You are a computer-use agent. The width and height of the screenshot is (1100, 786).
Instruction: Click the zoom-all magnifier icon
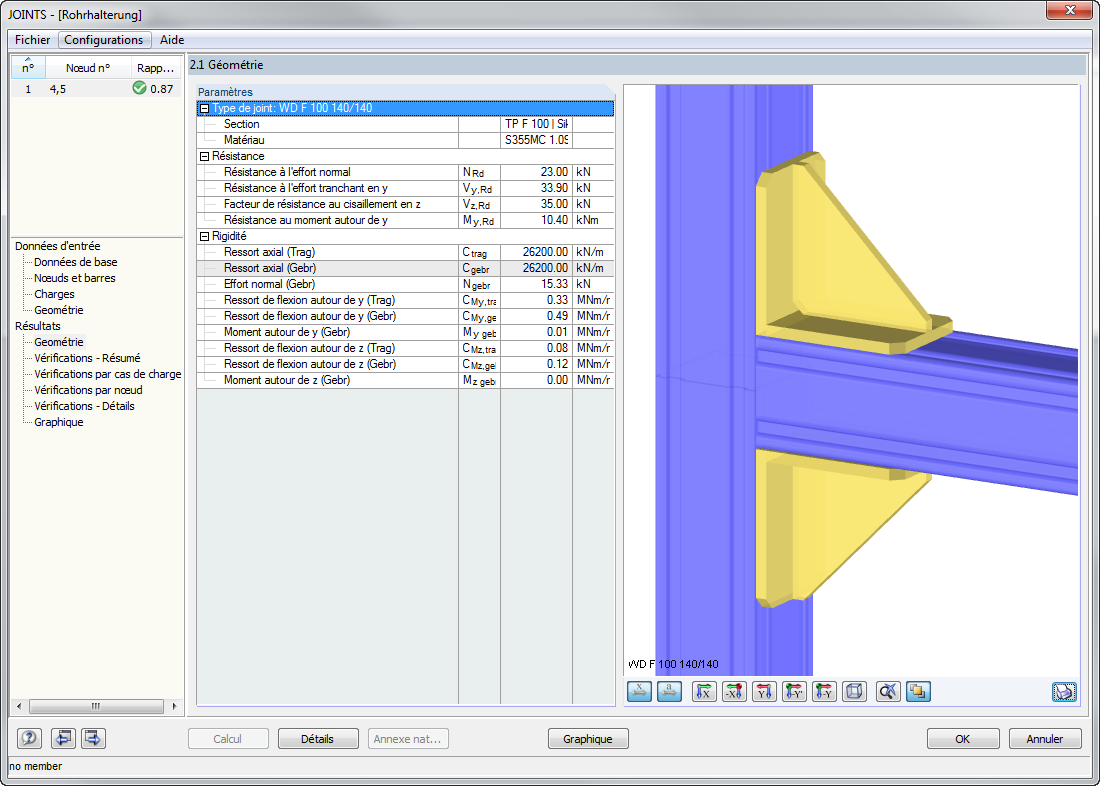click(x=888, y=692)
